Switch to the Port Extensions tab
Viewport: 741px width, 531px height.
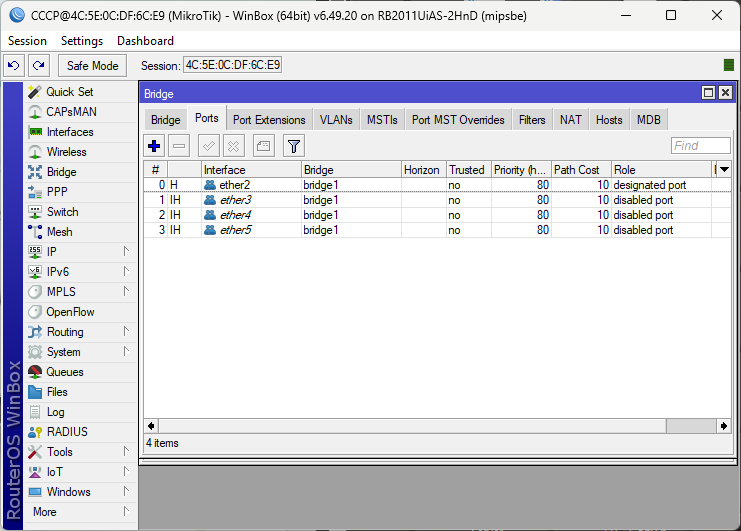click(269, 120)
